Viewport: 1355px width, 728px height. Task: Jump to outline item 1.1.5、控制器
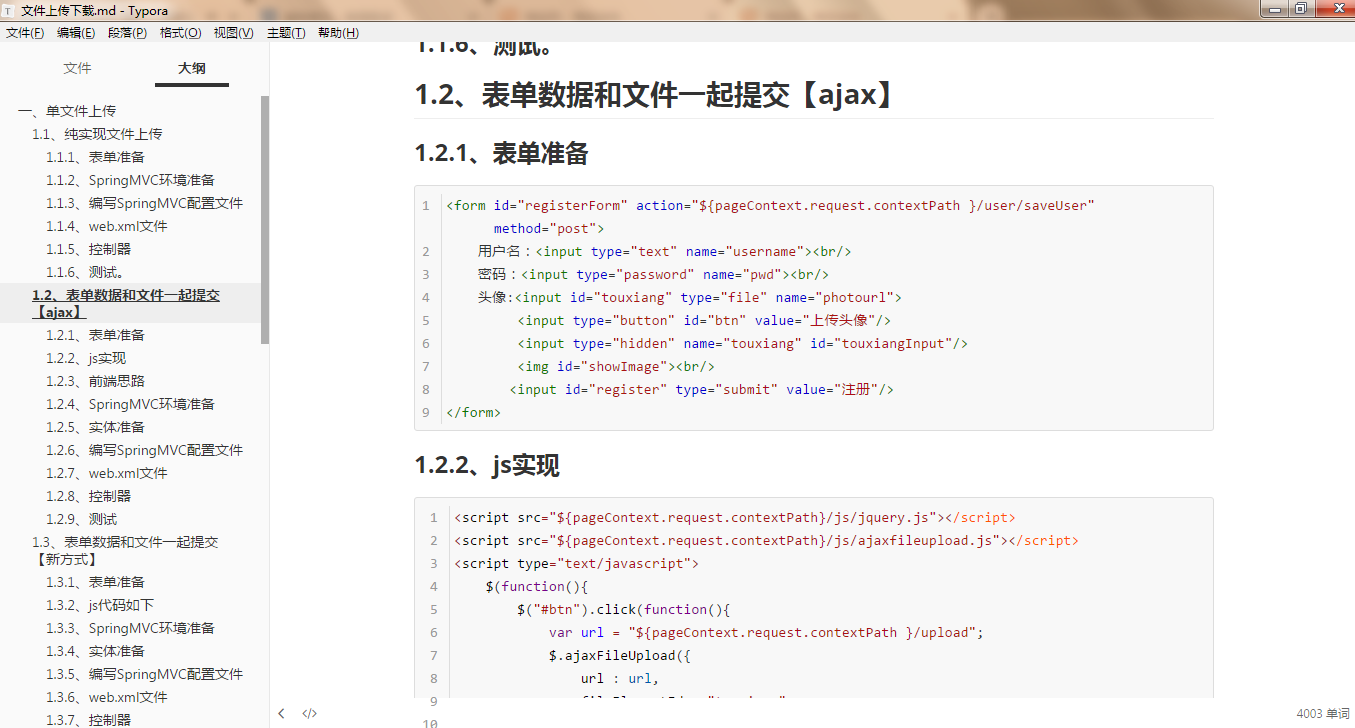[x=88, y=249]
